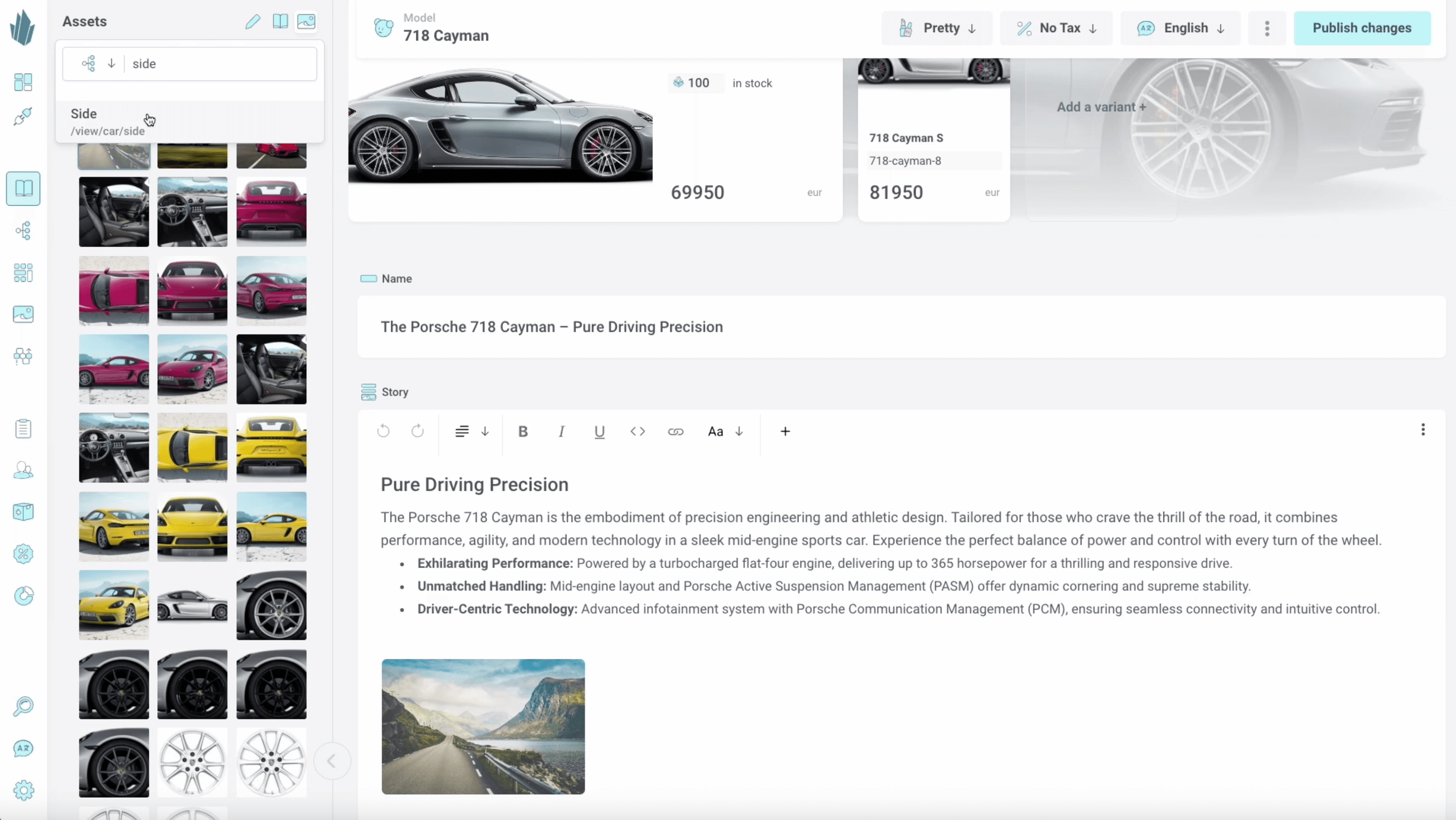The width and height of the screenshot is (1456, 820).
Task: Open the translations icon near sidebar bottom
Action: pos(23,748)
